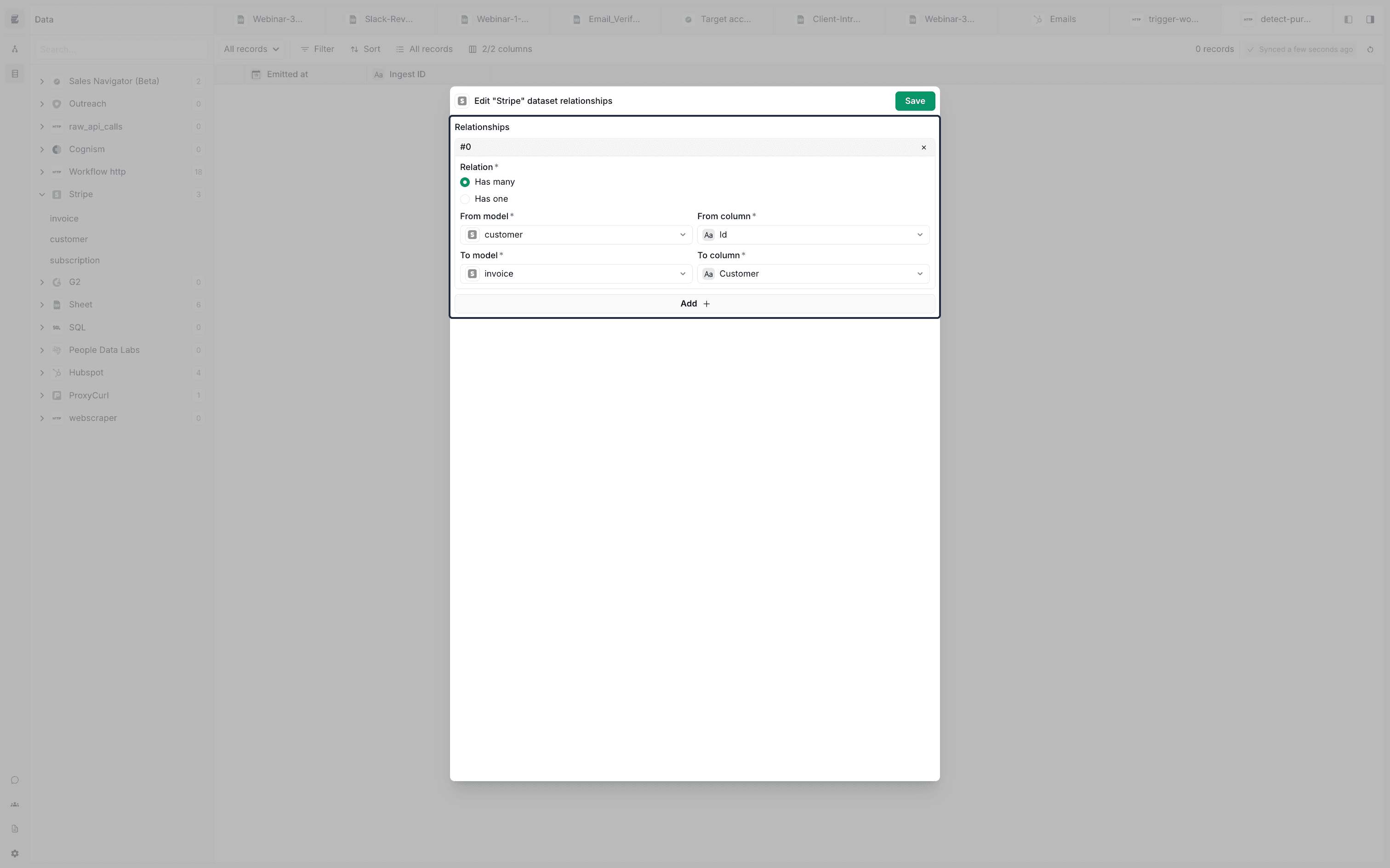
Task: Click the Filter toolbar button
Action: 318,49
